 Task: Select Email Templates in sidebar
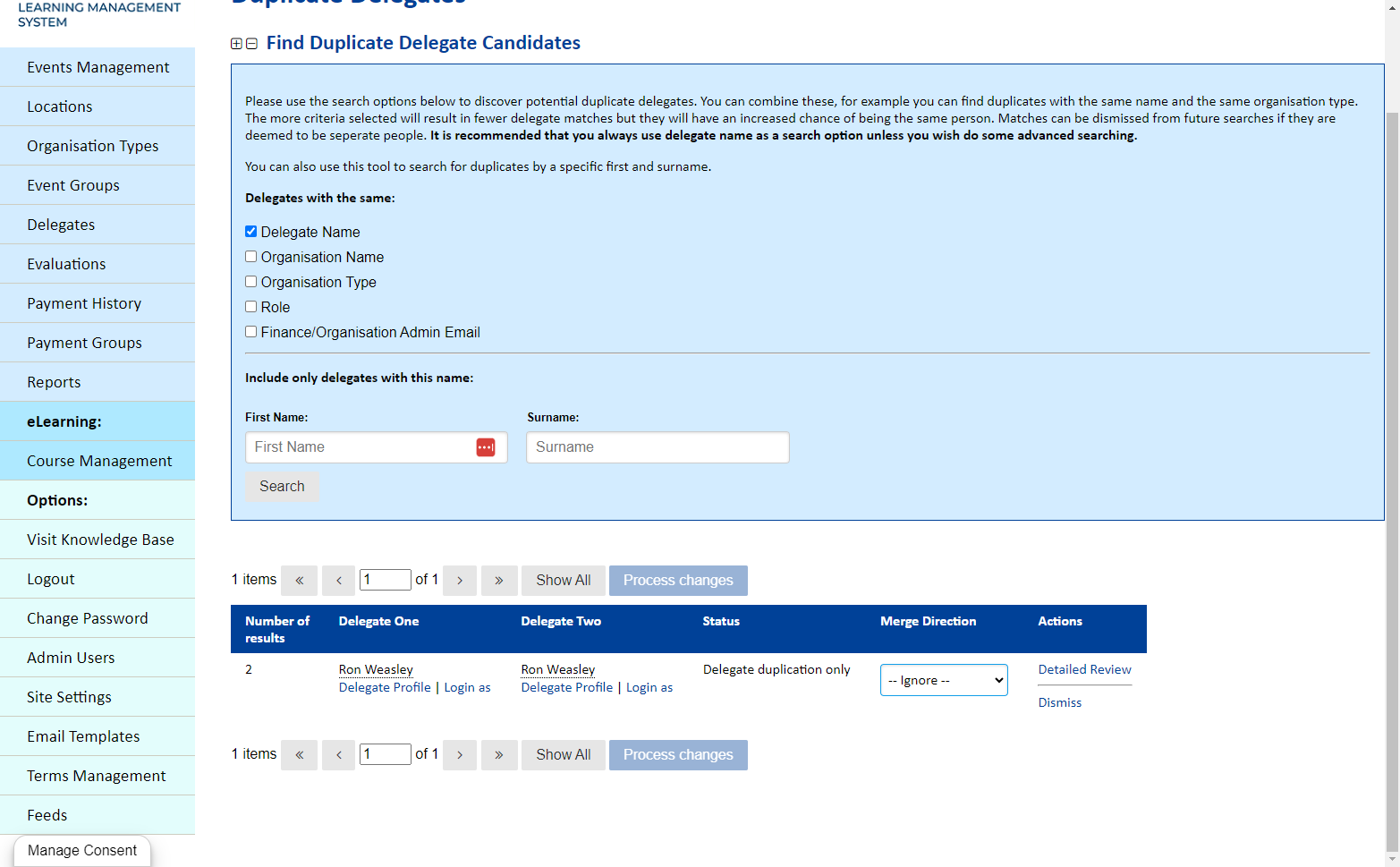[x=98, y=736]
